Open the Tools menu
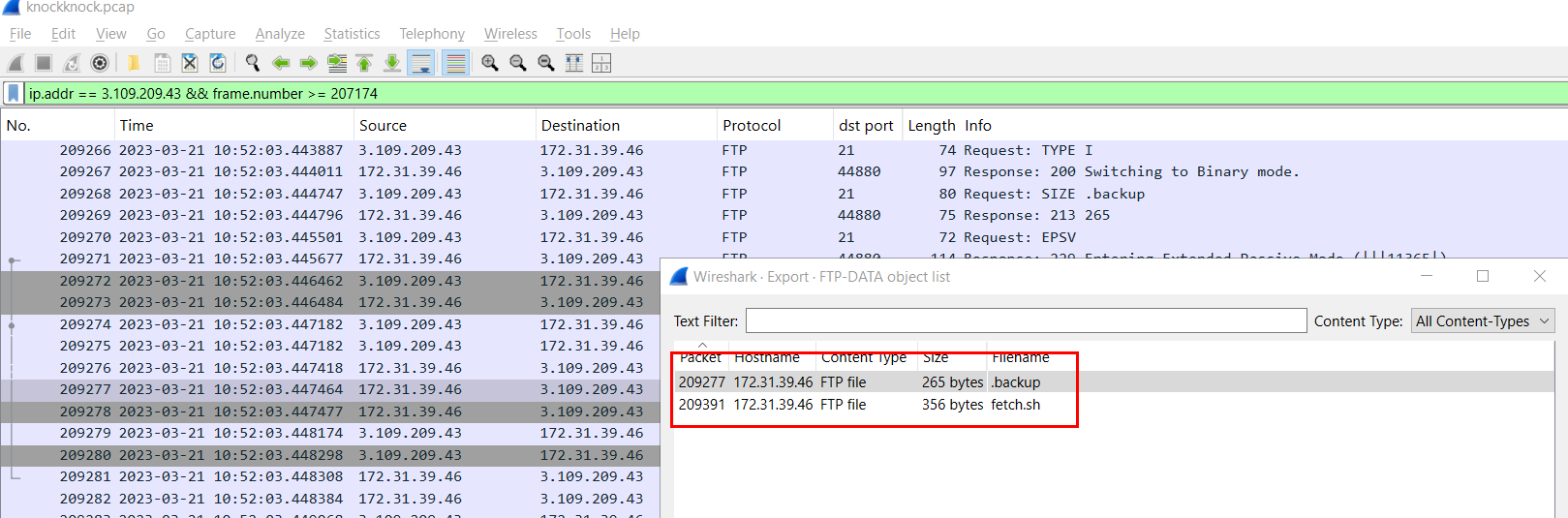 [573, 34]
